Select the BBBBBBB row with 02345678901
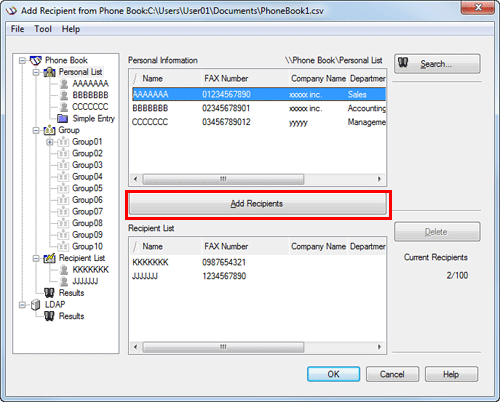500x402 pixels. click(259, 108)
